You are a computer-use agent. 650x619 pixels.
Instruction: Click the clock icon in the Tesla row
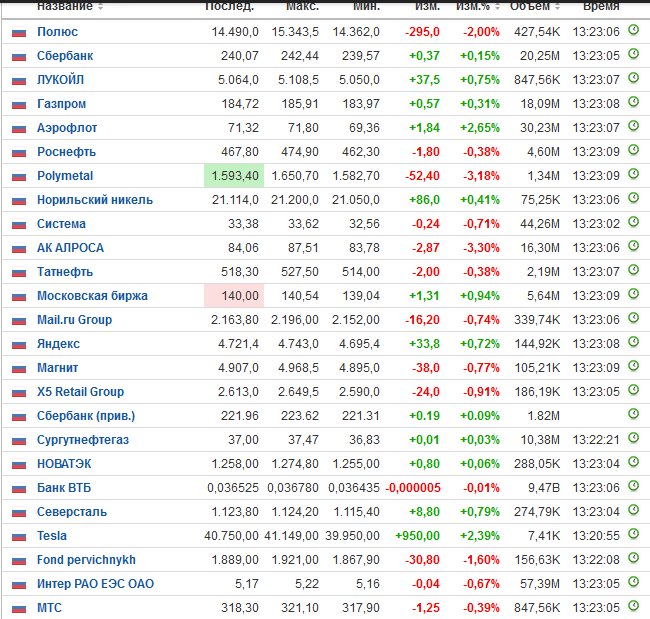[x=633, y=534]
